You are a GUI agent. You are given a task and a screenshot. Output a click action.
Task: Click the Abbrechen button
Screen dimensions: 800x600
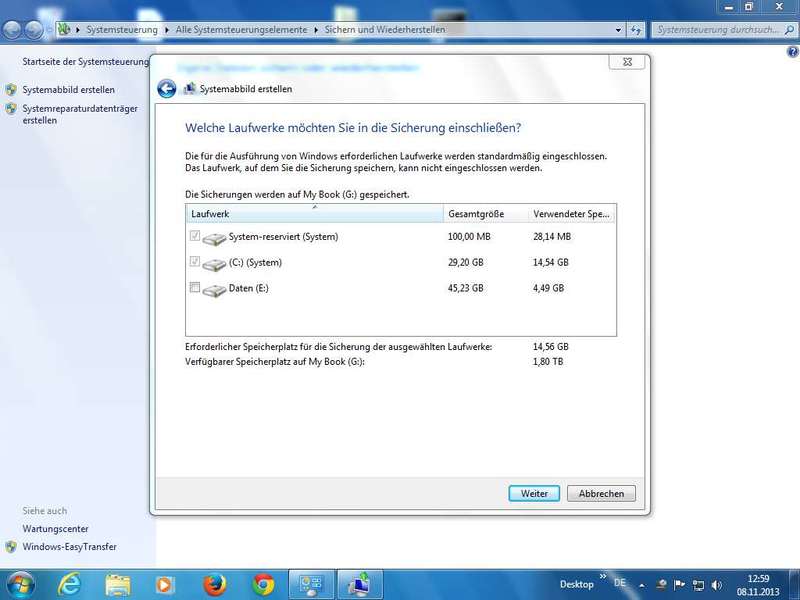pyautogui.click(x=601, y=493)
